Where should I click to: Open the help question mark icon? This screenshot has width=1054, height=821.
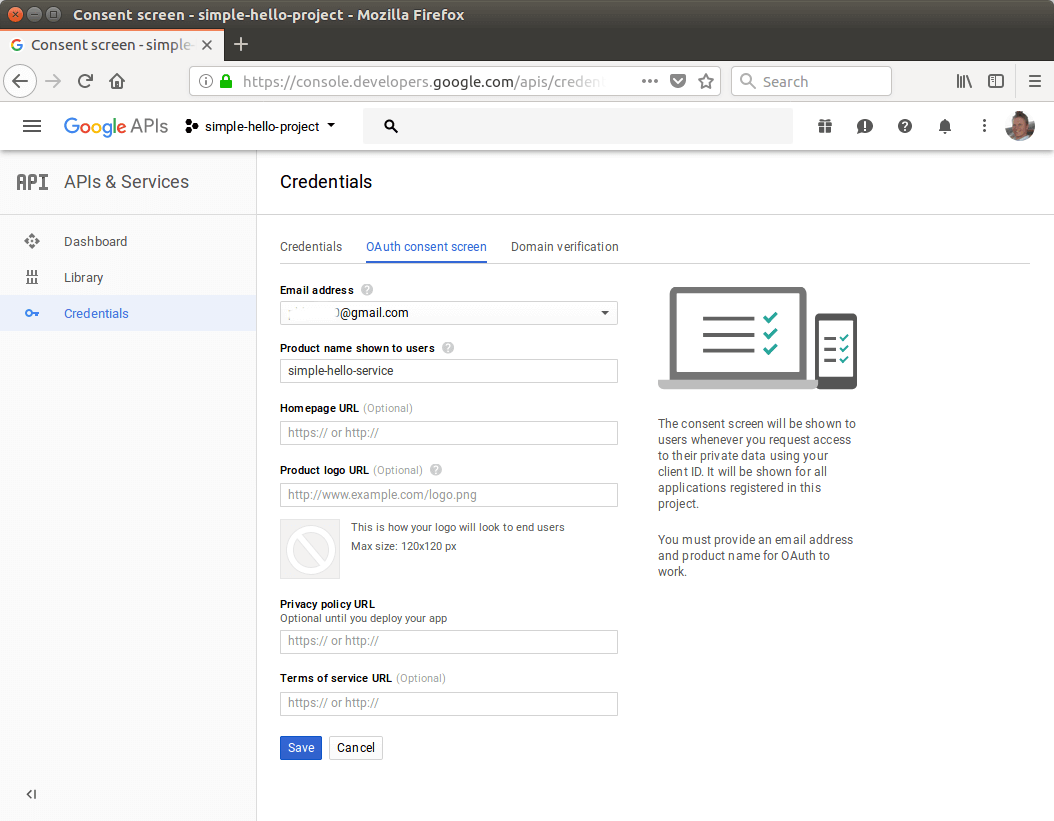pos(904,126)
